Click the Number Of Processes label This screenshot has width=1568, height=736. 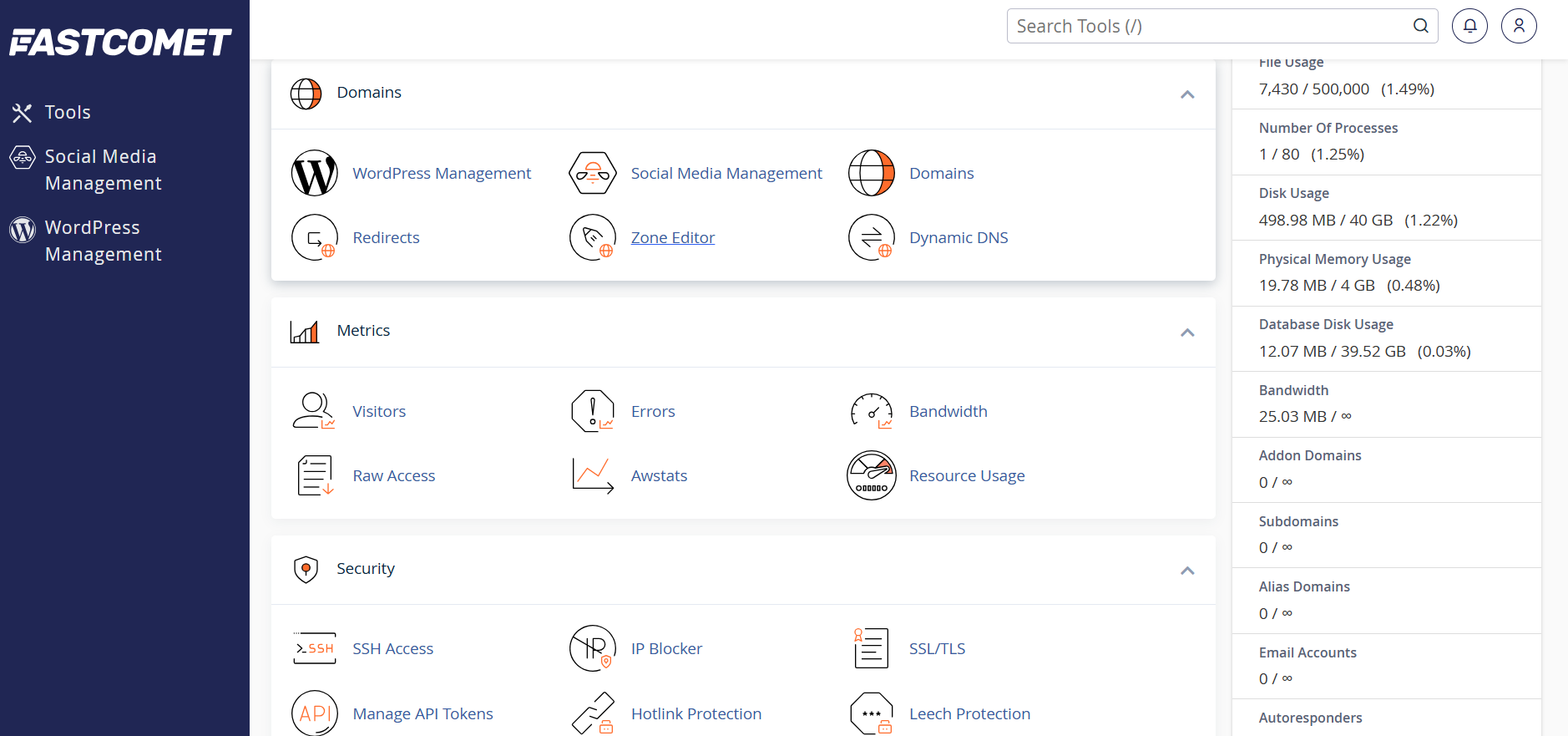pyautogui.click(x=1328, y=128)
